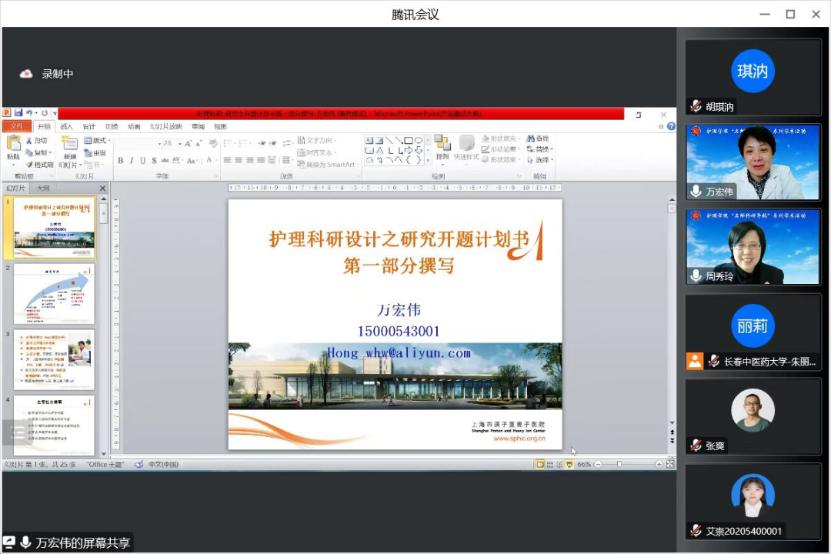
Task: Click the Bold formatting icon
Action: (120, 161)
